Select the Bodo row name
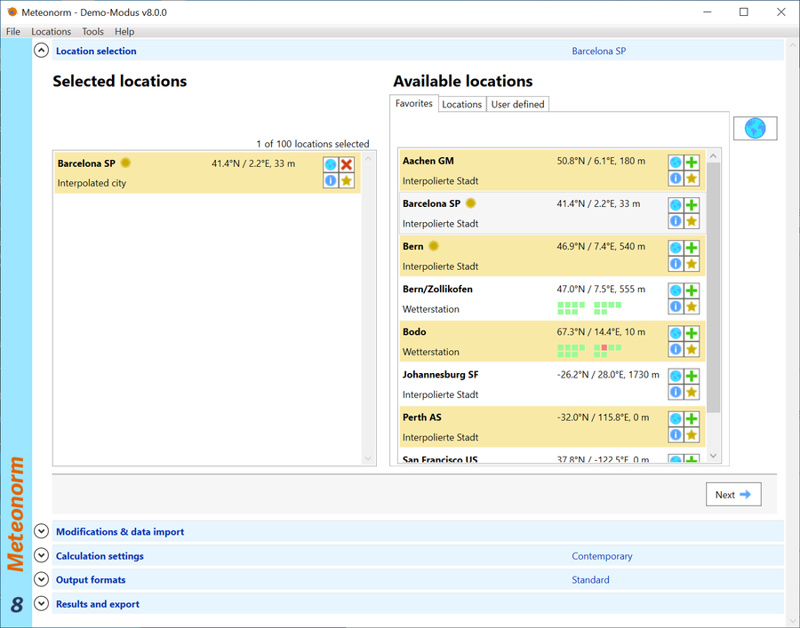Viewport: 800px width, 628px height. click(414, 332)
